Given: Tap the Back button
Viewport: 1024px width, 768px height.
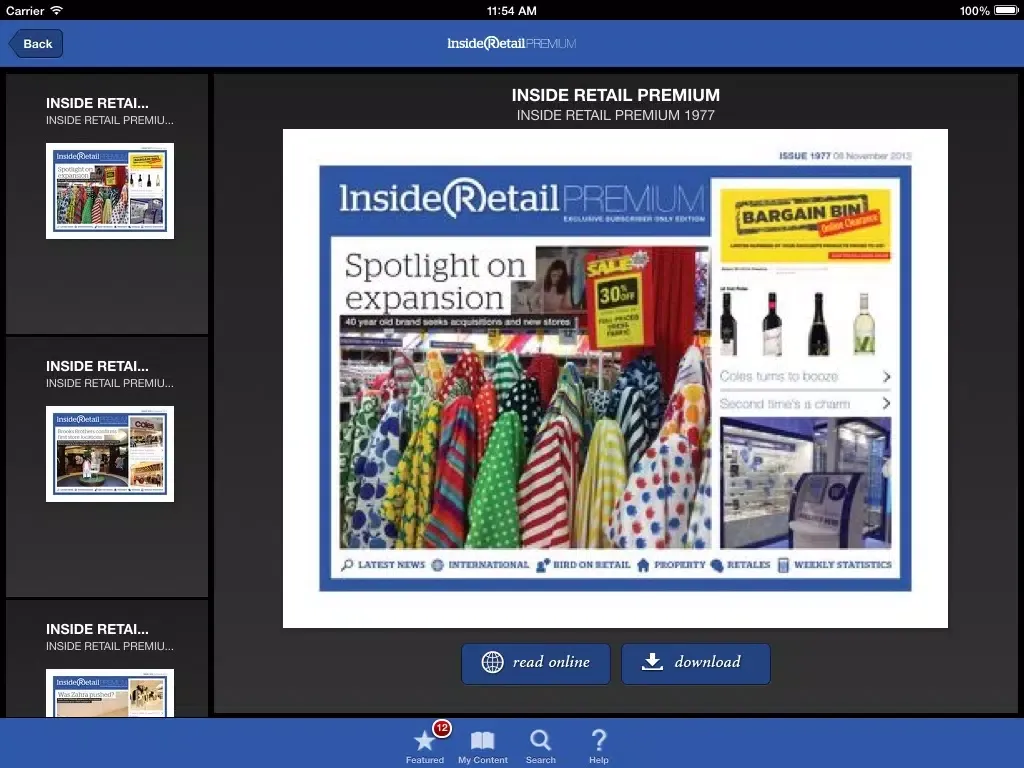Looking at the screenshot, I should [x=36, y=44].
